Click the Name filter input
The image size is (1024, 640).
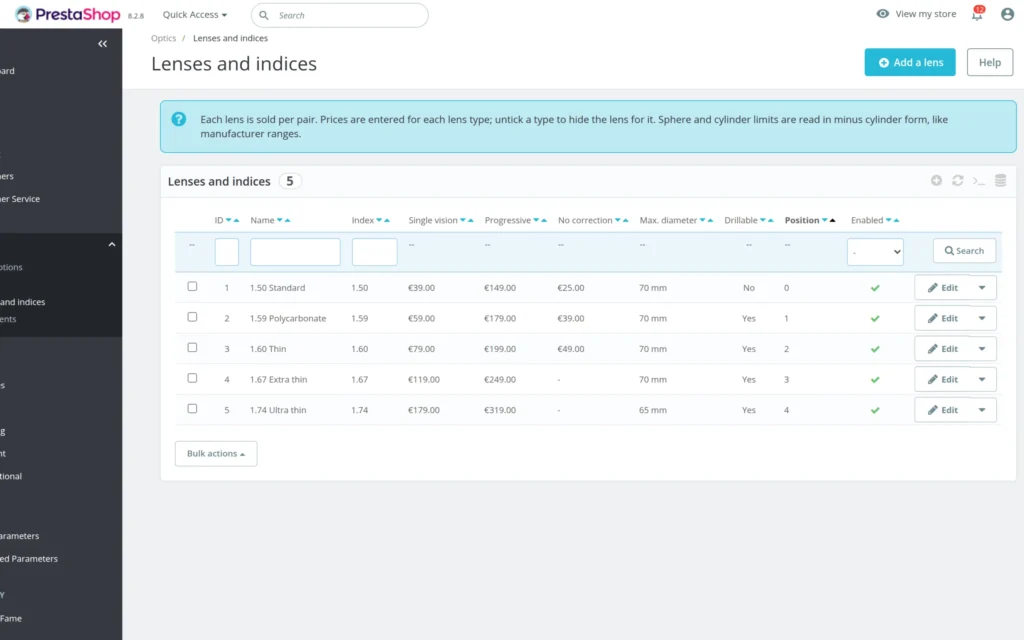(295, 251)
